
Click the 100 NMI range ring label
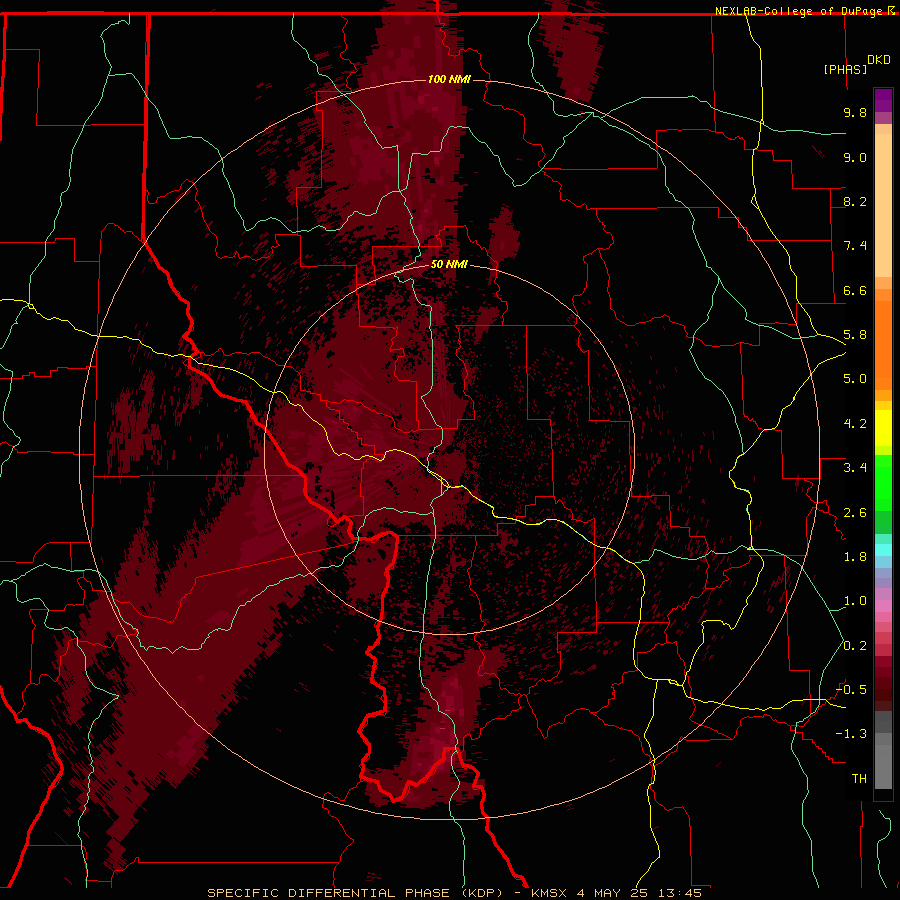pos(449,79)
